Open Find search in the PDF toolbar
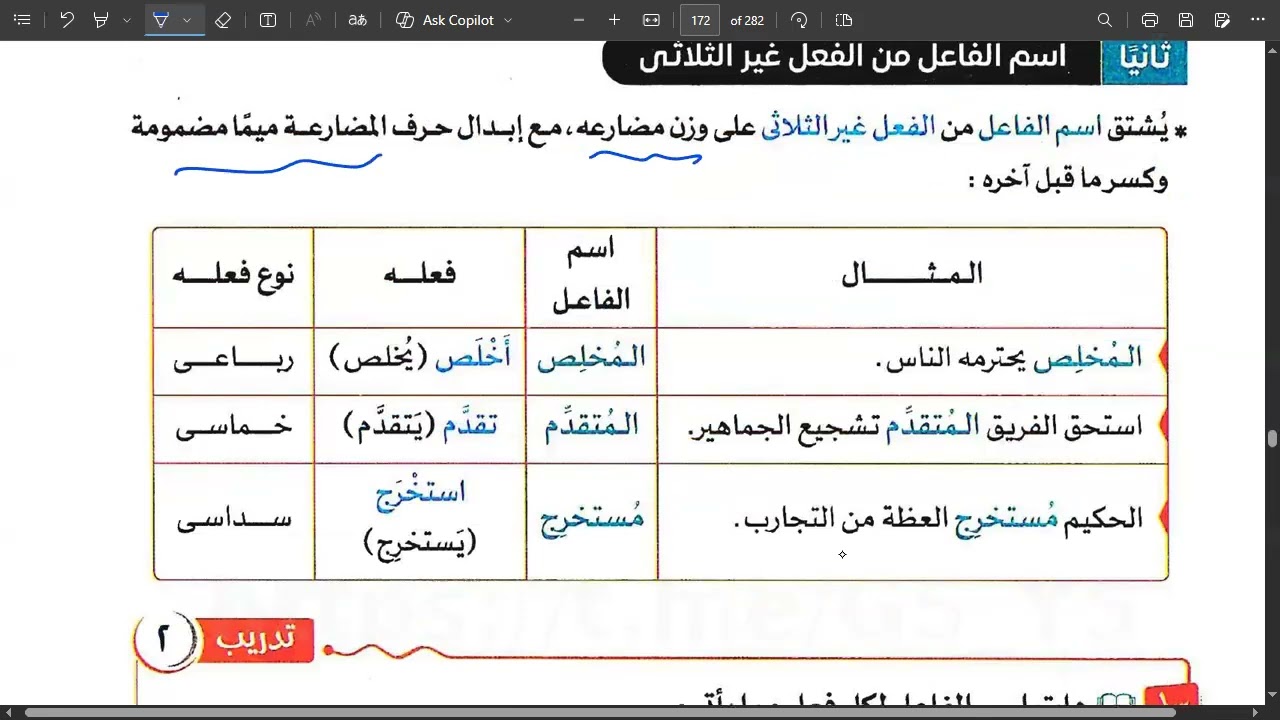This screenshot has width=1280, height=720. point(1105,20)
